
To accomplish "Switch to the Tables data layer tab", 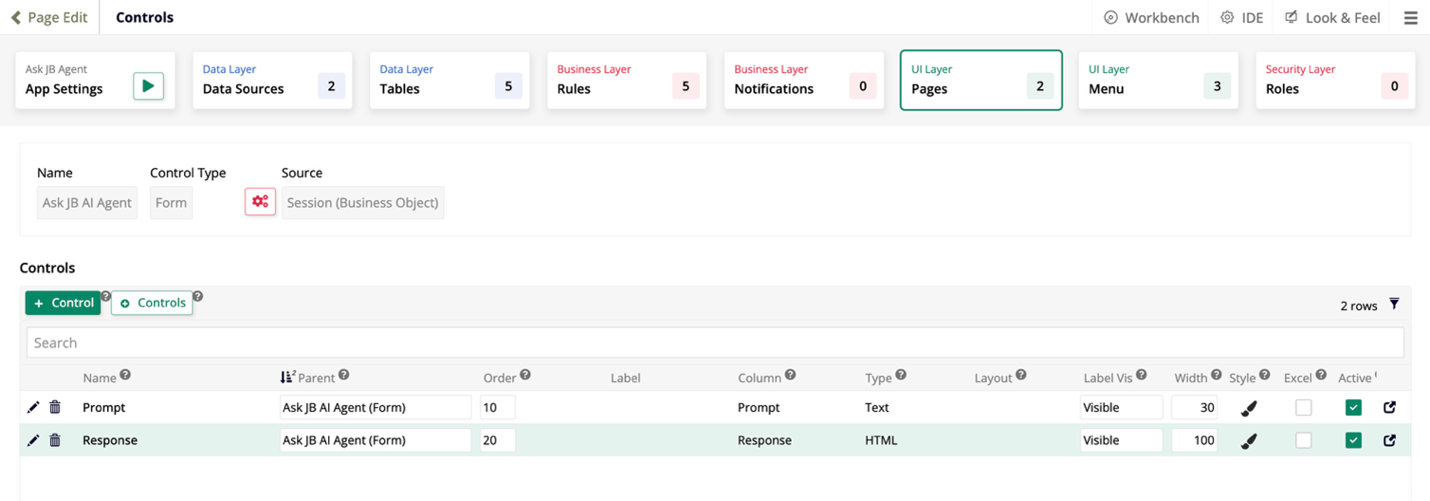I will (449, 81).
